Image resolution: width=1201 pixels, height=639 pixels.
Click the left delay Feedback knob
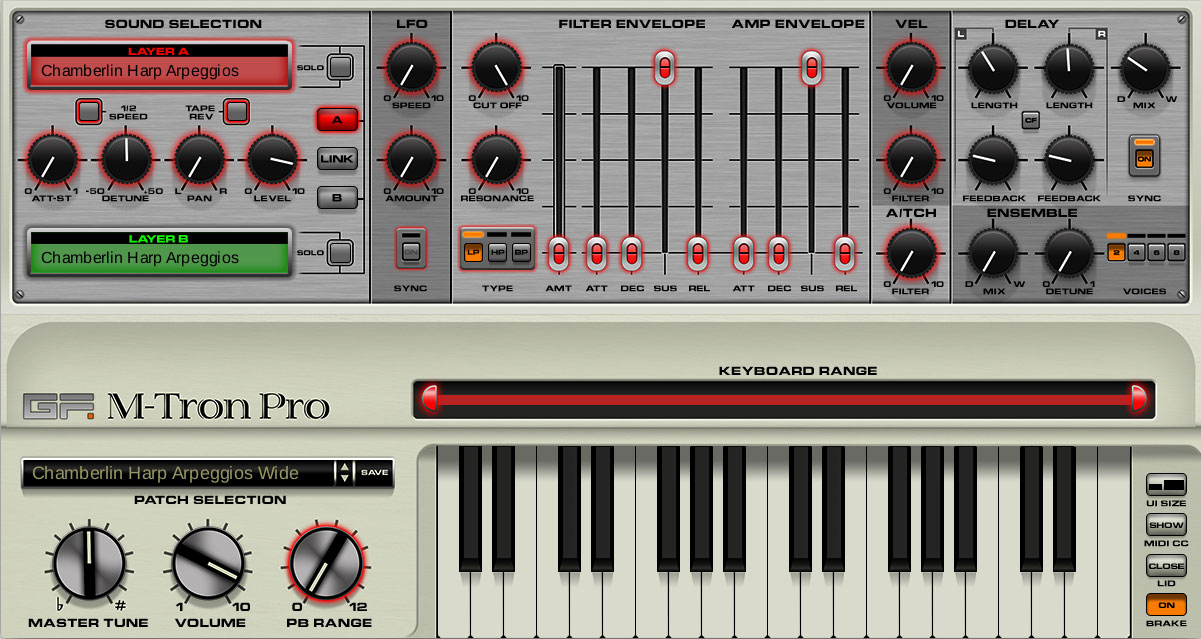click(x=992, y=160)
